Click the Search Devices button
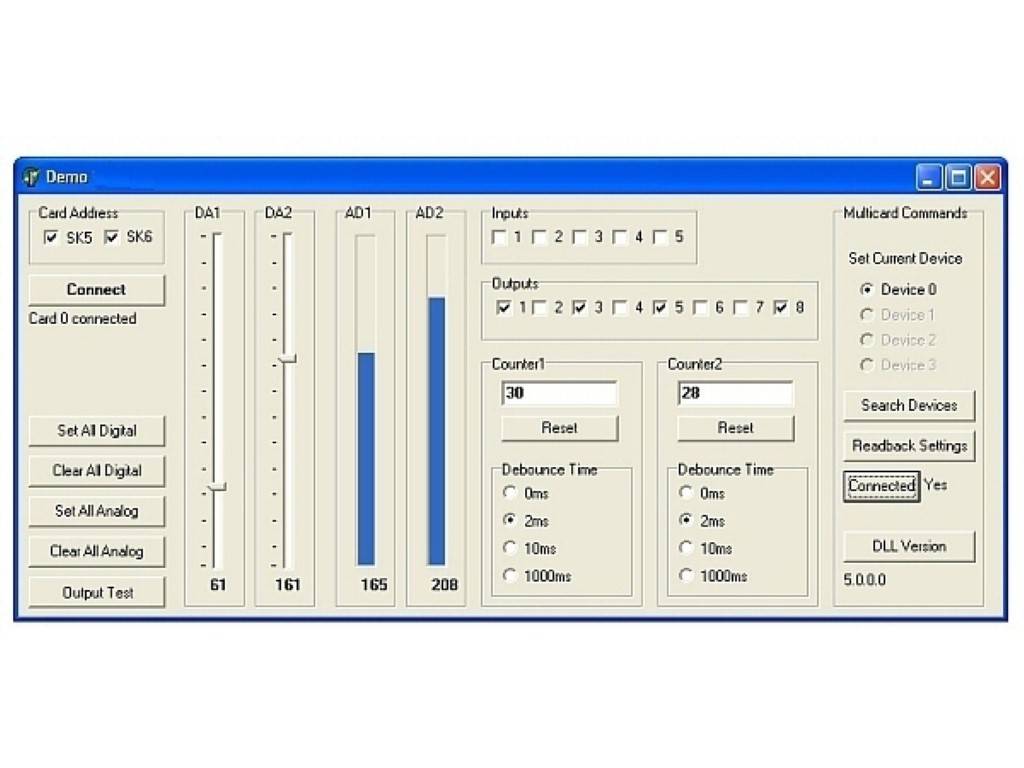 pos(908,405)
